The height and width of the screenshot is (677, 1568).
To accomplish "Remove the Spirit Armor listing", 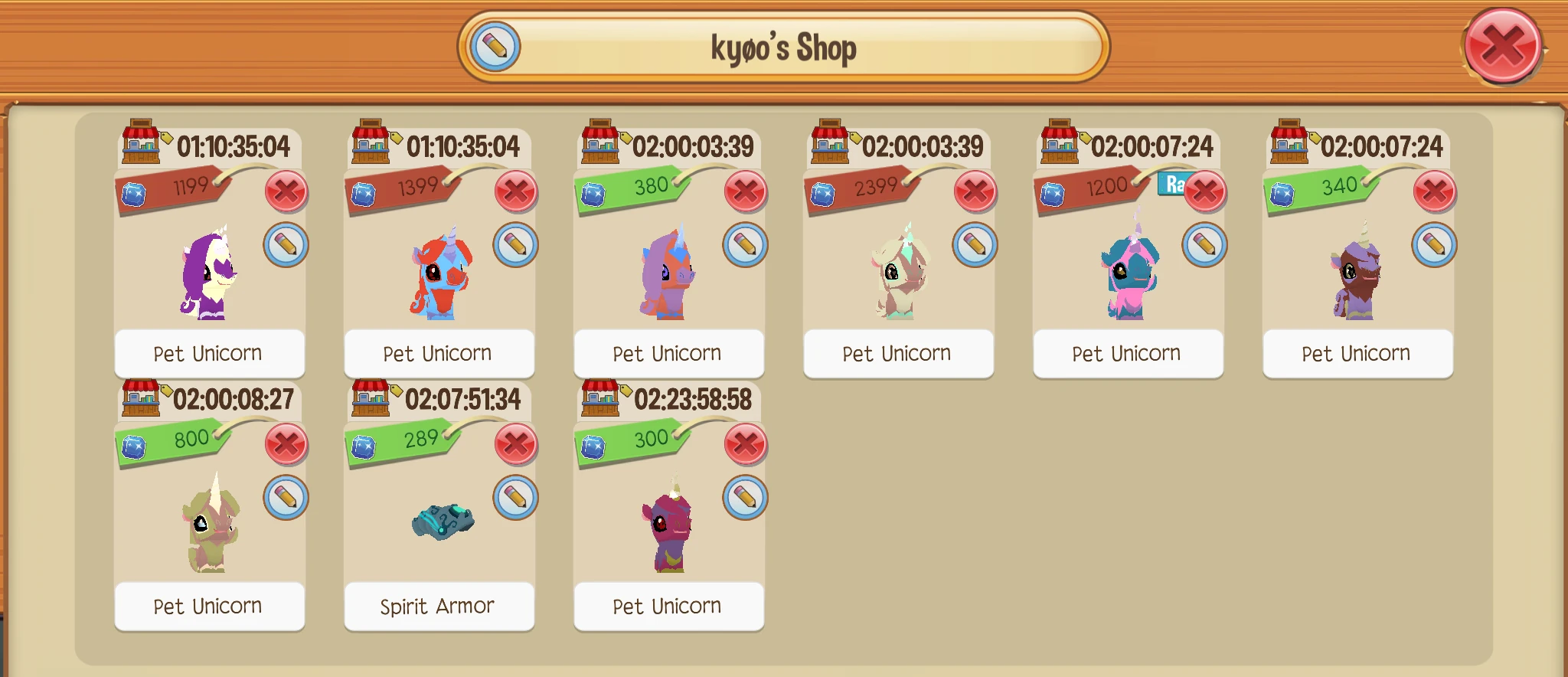I will pos(516,444).
